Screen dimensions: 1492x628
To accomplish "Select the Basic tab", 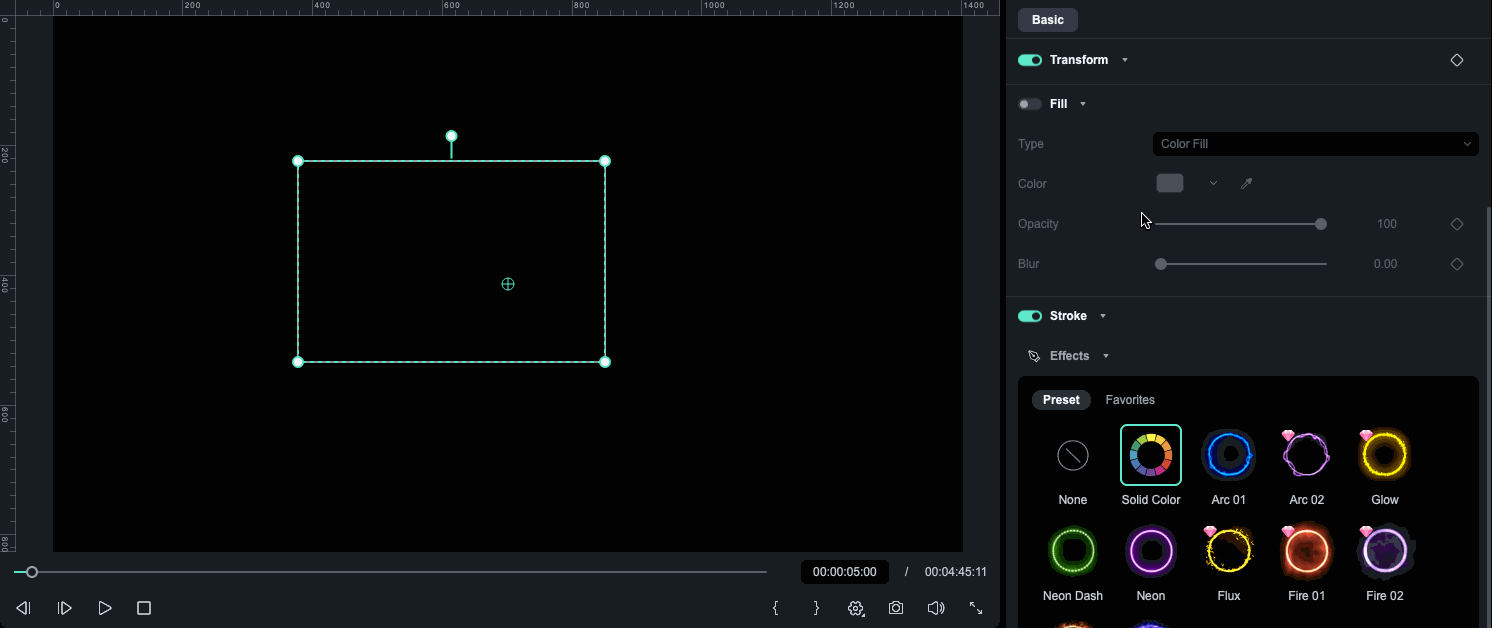I will click(1047, 19).
